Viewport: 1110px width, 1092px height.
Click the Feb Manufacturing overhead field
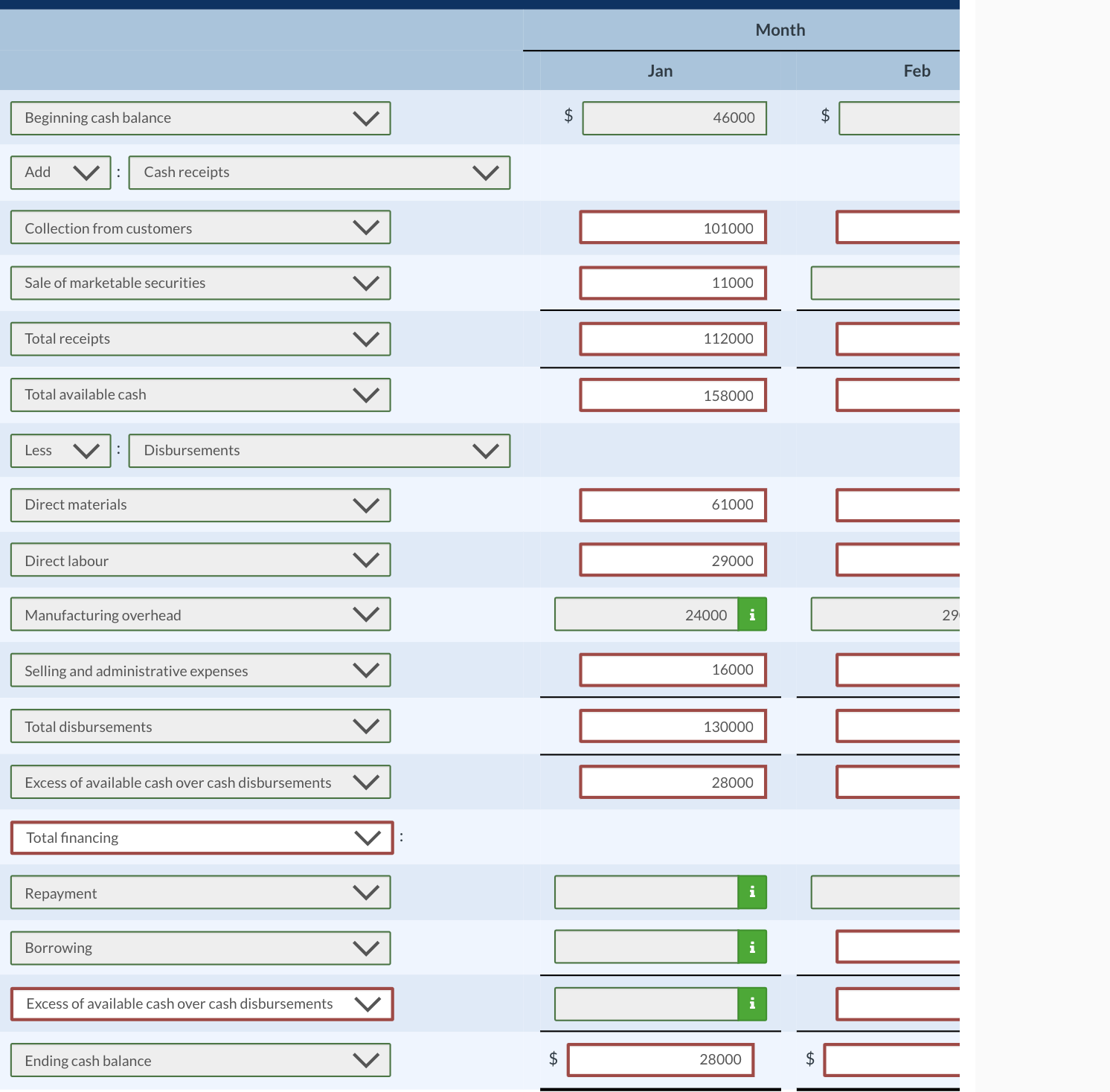click(885, 614)
